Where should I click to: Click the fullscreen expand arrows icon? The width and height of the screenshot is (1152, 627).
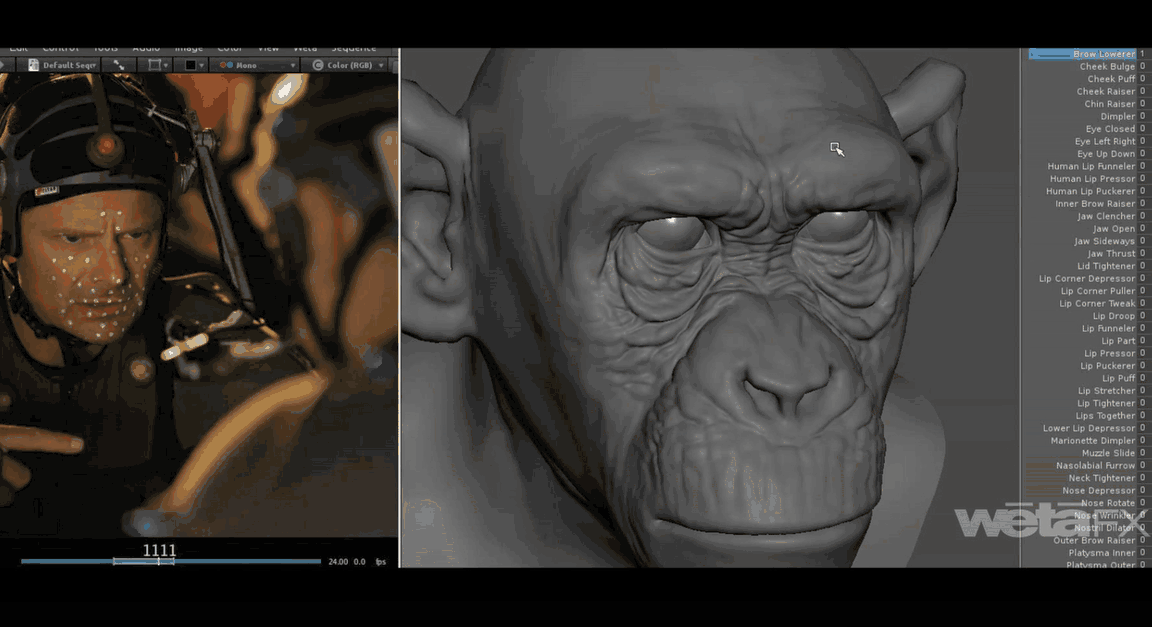tap(118, 65)
